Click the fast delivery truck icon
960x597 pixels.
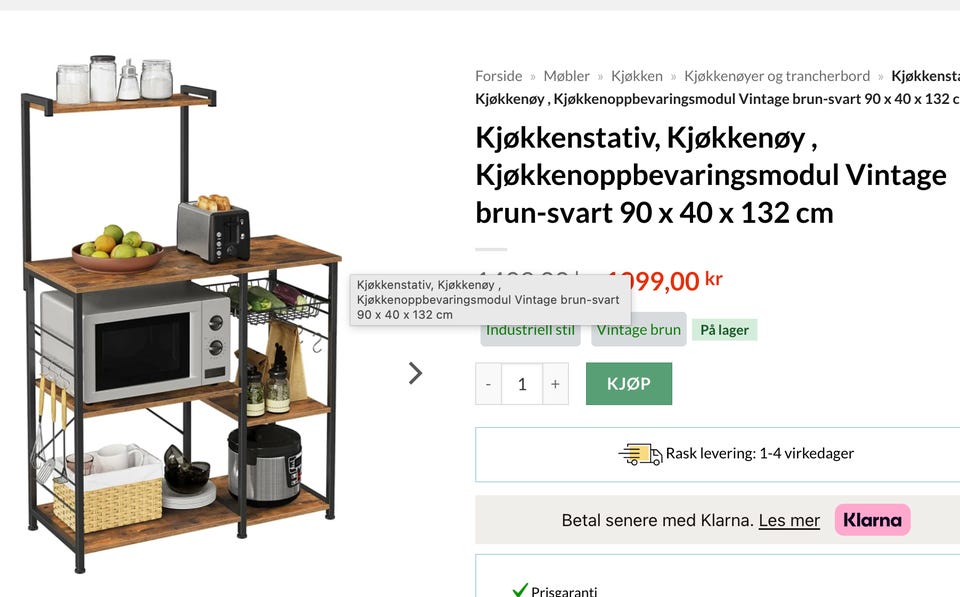[640, 454]
